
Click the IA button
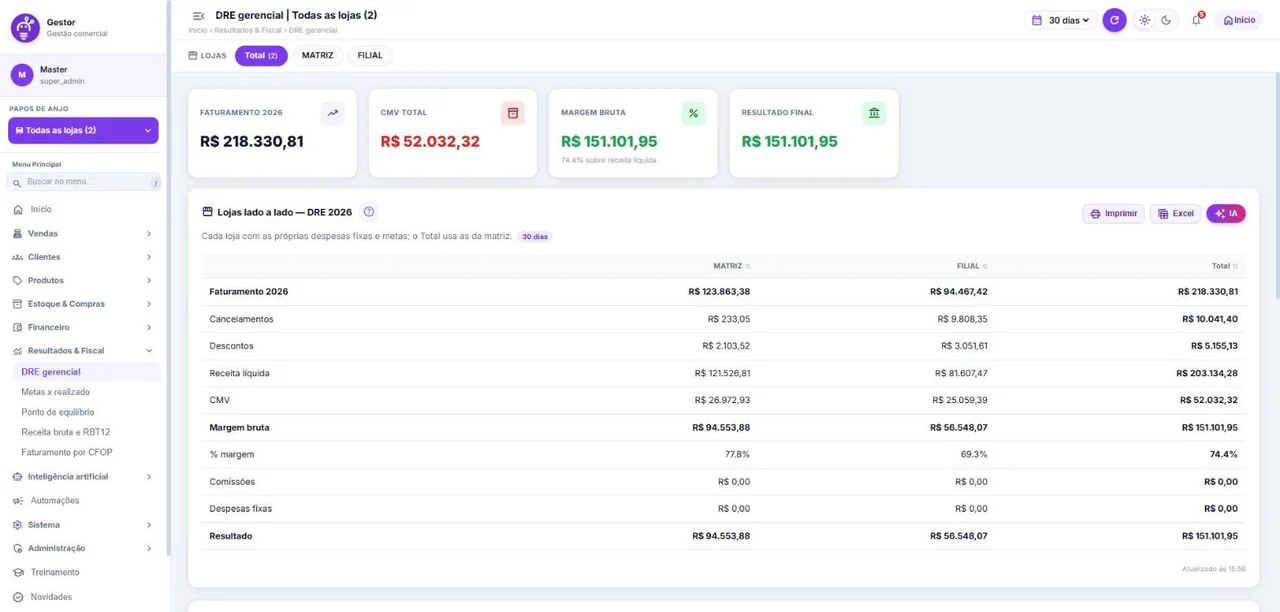click(1226, 214)
